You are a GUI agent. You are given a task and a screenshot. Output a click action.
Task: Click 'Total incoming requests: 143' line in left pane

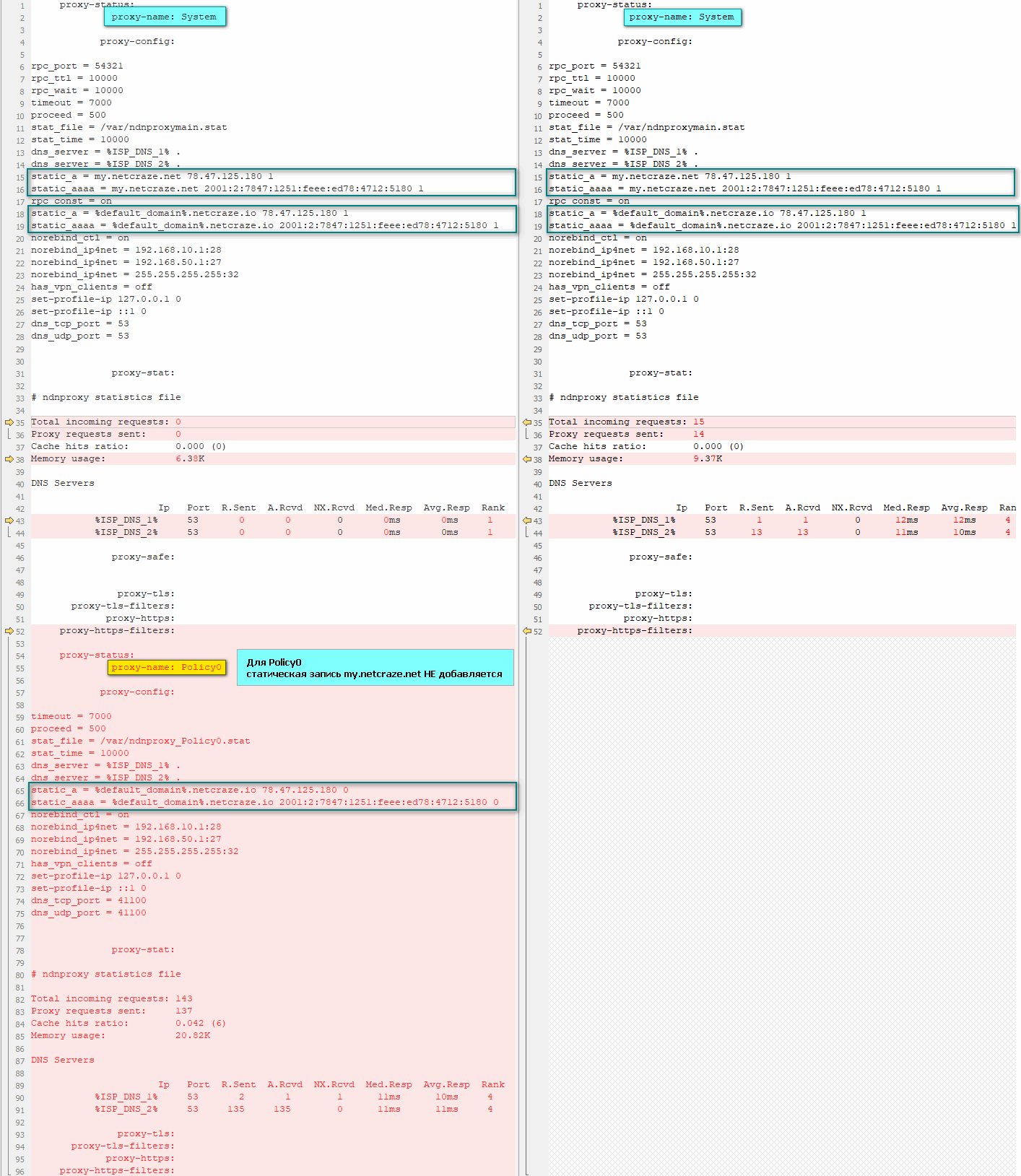[x=112, y=998]
